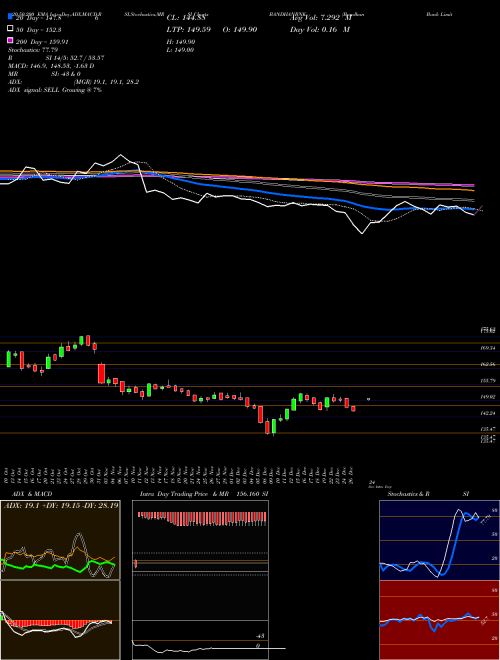Click the 'Stochastics & R SI' panel title
Image resolution: width=500 pixels, height=660 pixels.
pyautogui.click(x=428, y=494)
